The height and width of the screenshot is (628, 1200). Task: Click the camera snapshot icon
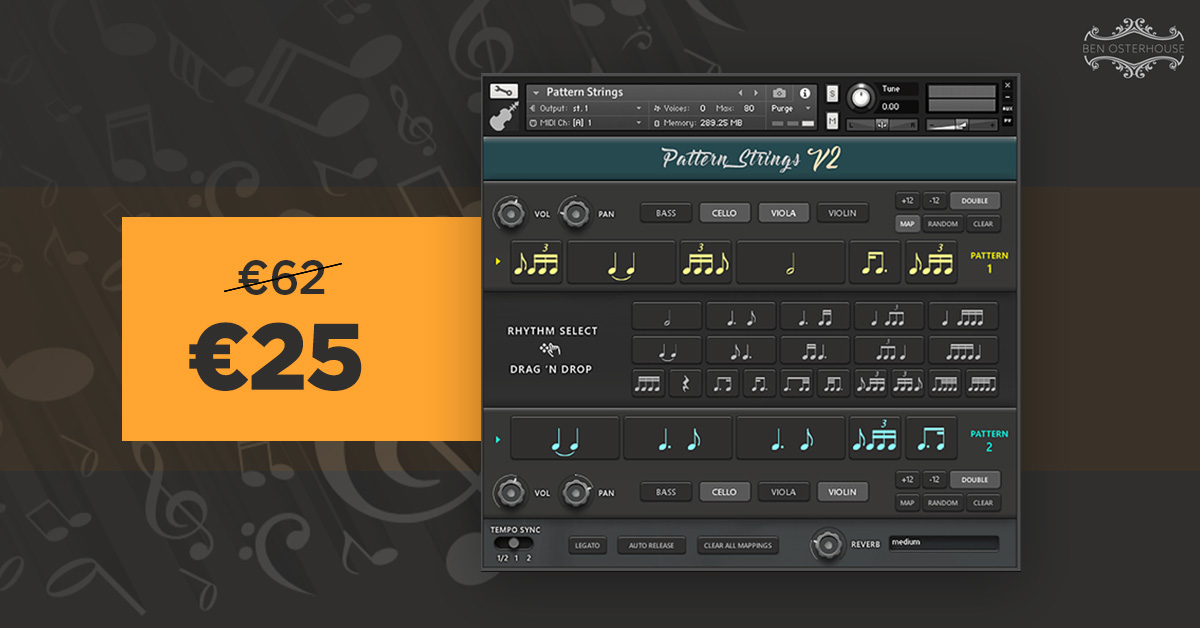[780, 93]
